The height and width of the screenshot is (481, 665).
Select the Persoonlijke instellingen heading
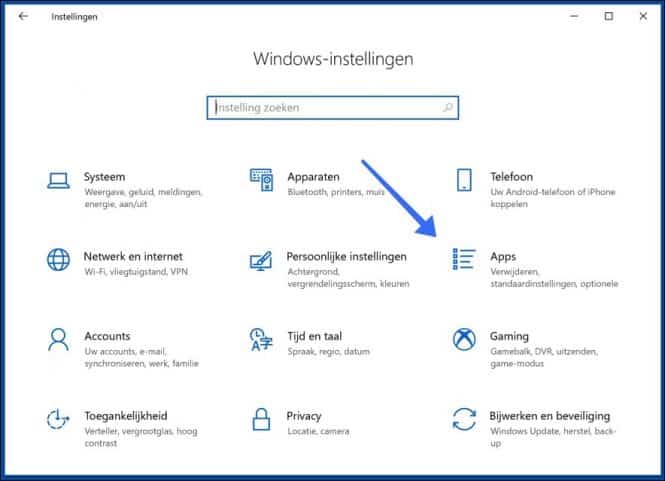click(x=346, y=257)
